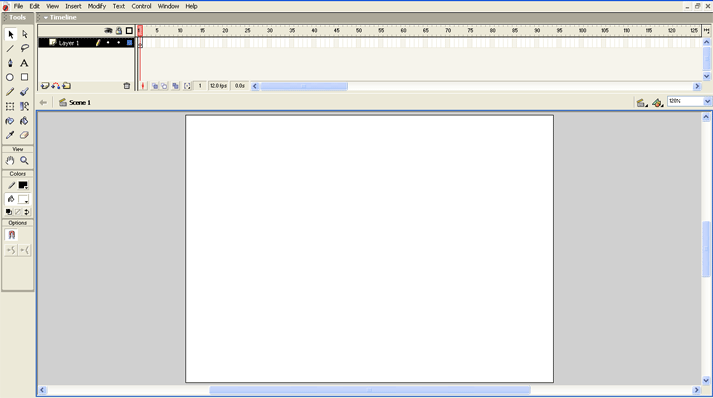The image size is (713, 398).
Task: Open the Modify menu
Action: coord(97,6)
